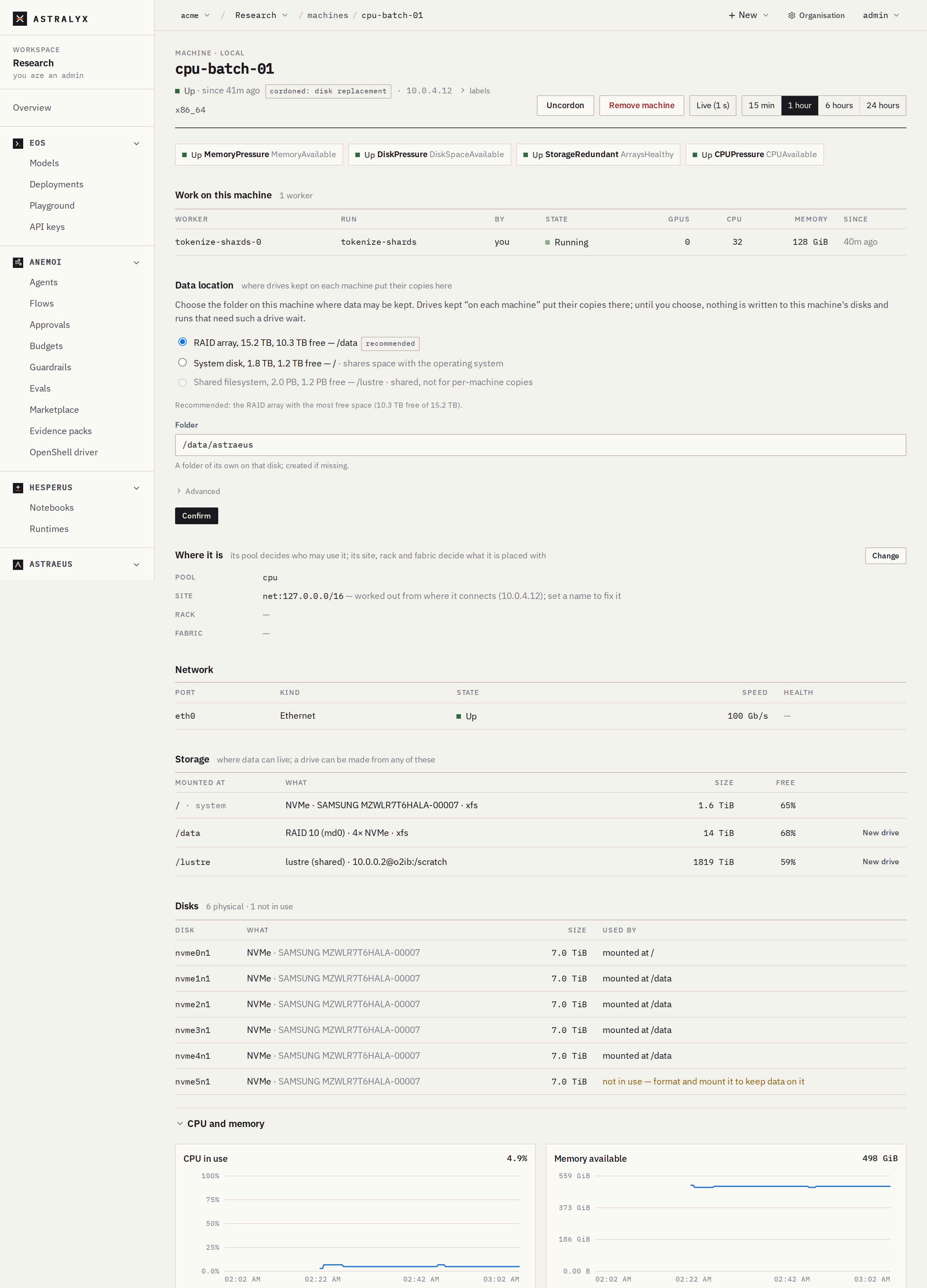The height and width of the screenshot is (1288, 927).
Task: Switch time range to 6 hours
Action: point(838,106)
